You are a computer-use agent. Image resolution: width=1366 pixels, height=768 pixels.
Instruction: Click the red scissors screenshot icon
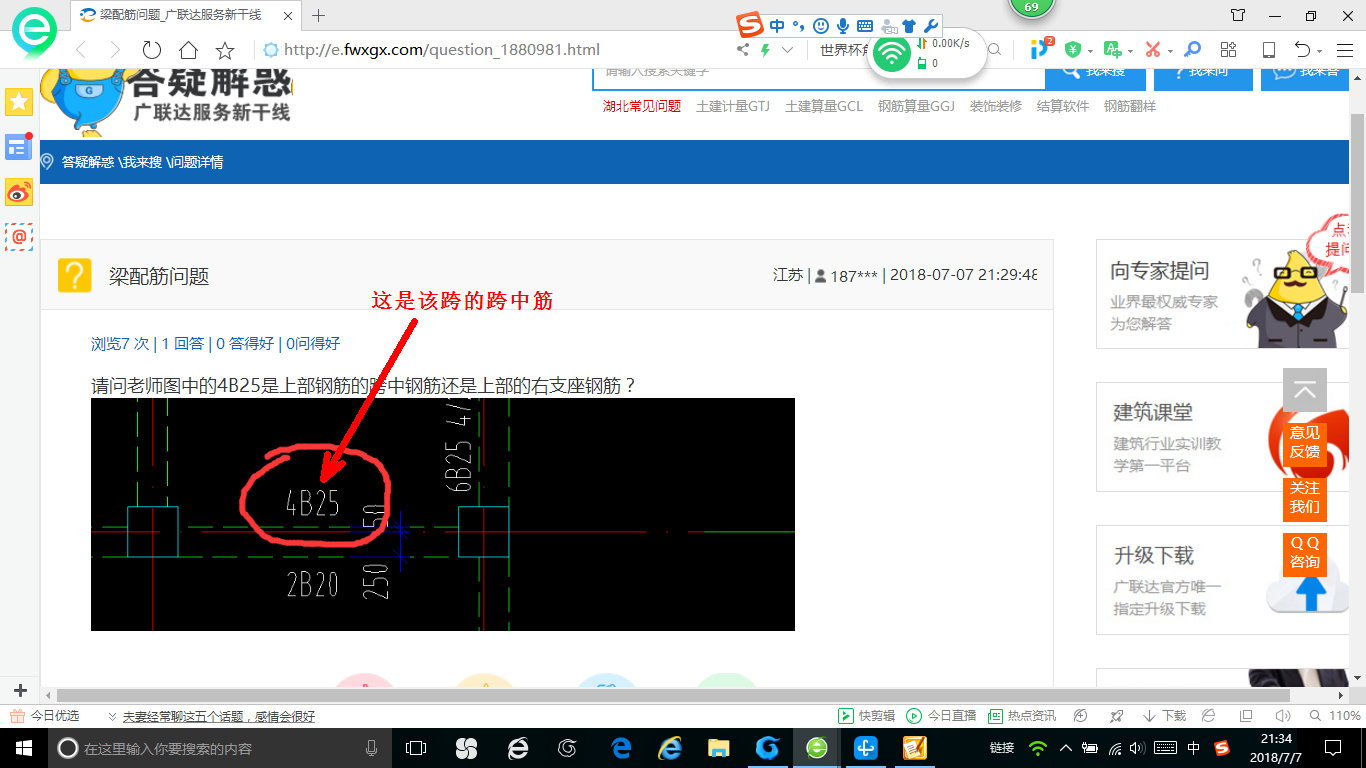click(x=1152, y=49)
